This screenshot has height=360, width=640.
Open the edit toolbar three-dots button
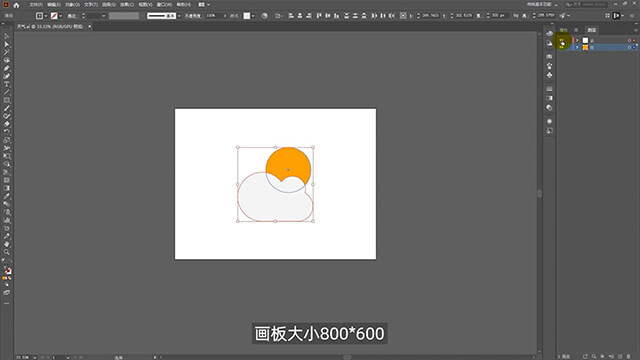coord(7,303)
